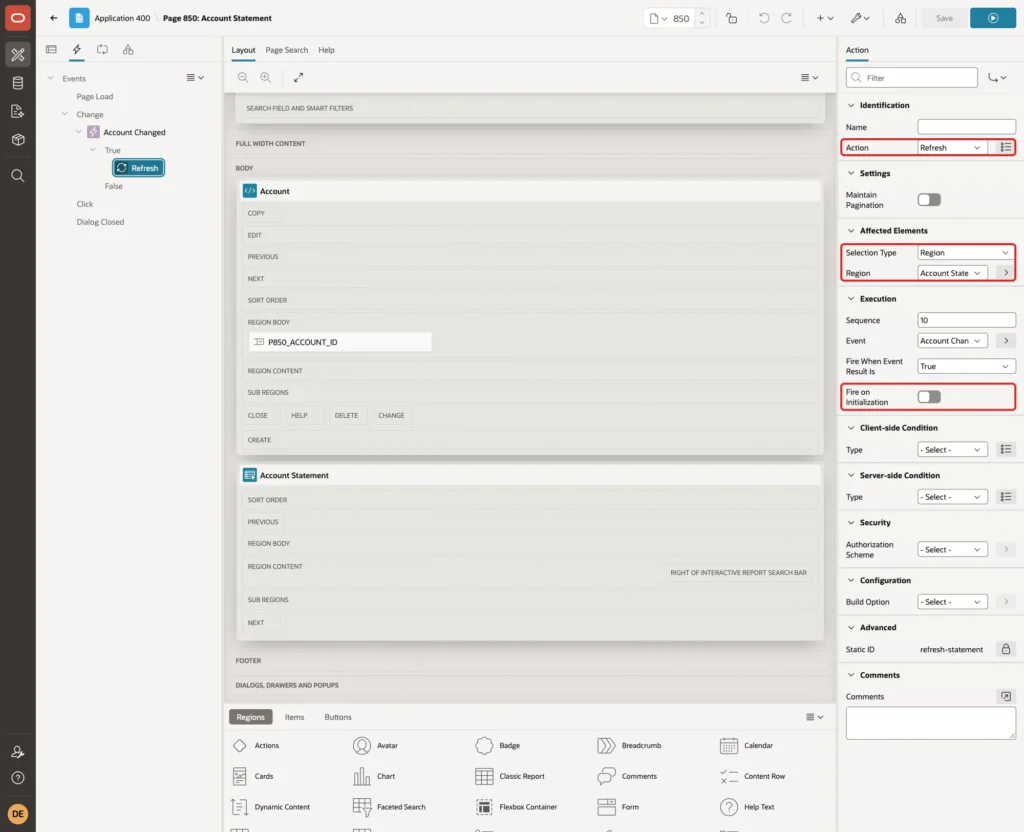Viewport: 1024px width, 832px height.
Task: Undo the last change
Action: [x=763, y=18]
